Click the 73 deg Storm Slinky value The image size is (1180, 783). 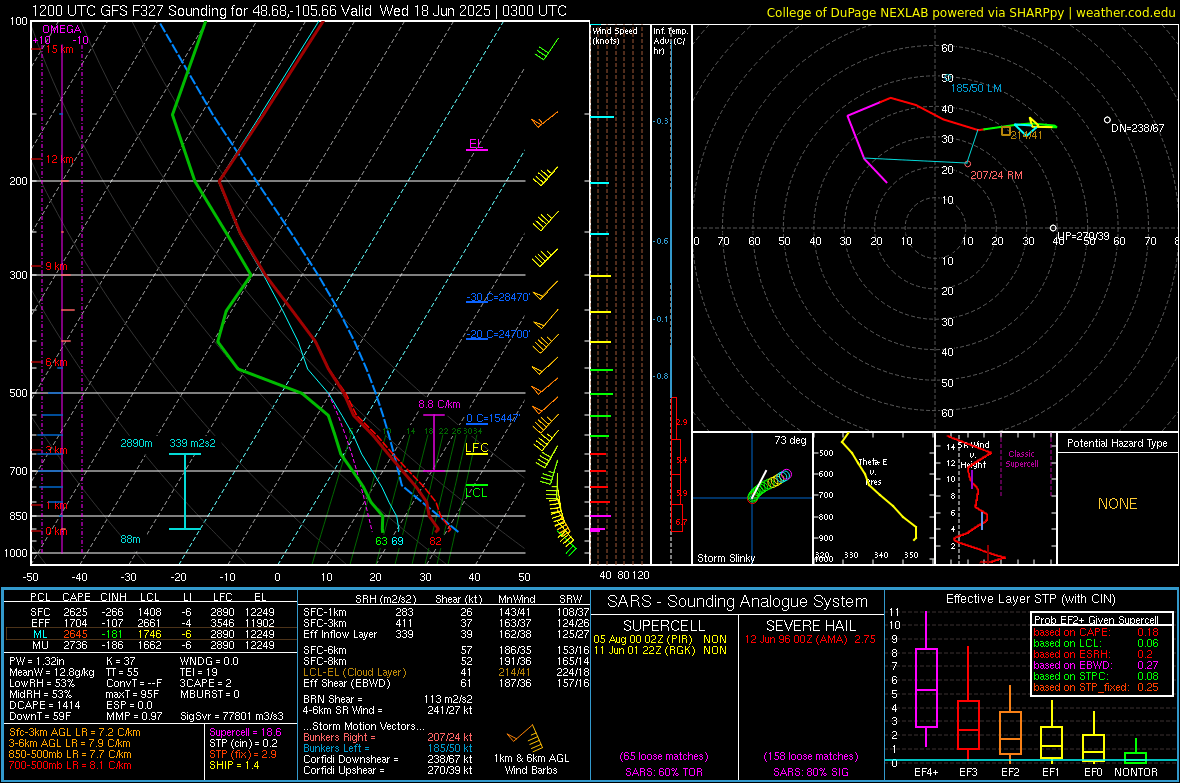click(x=790, y=440)
